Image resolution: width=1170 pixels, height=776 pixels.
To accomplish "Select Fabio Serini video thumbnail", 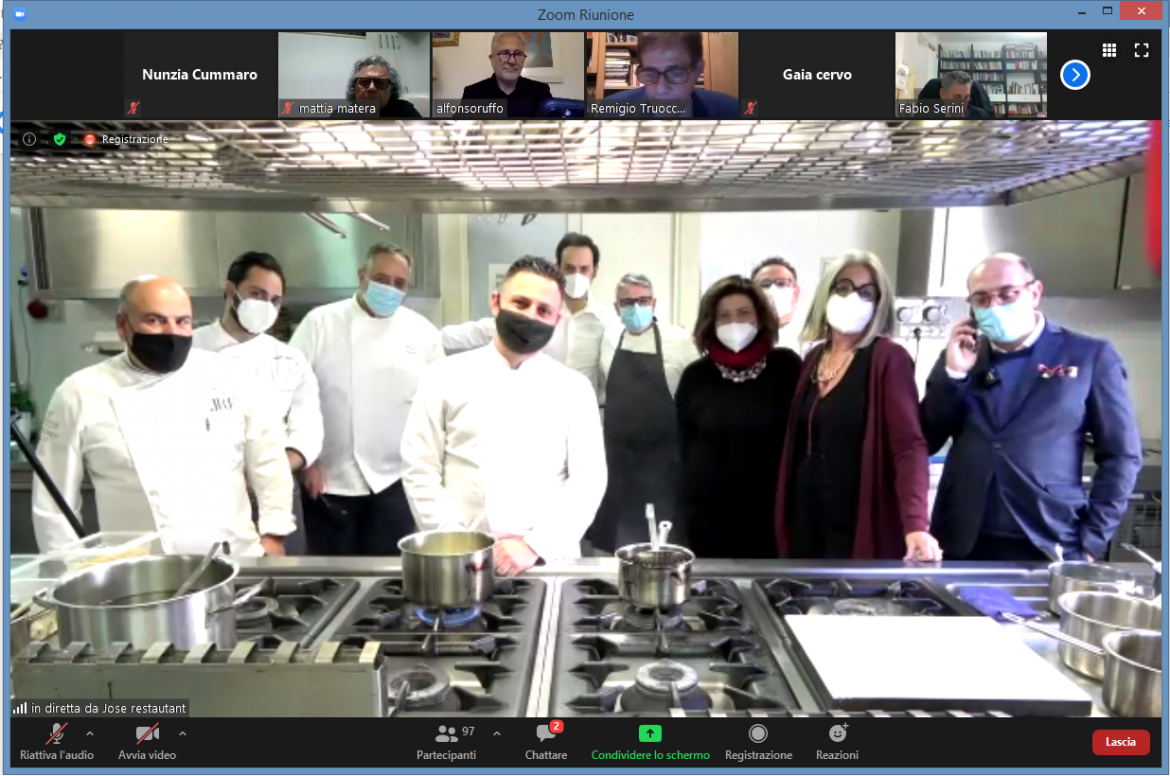I will [x=971, y=75].
